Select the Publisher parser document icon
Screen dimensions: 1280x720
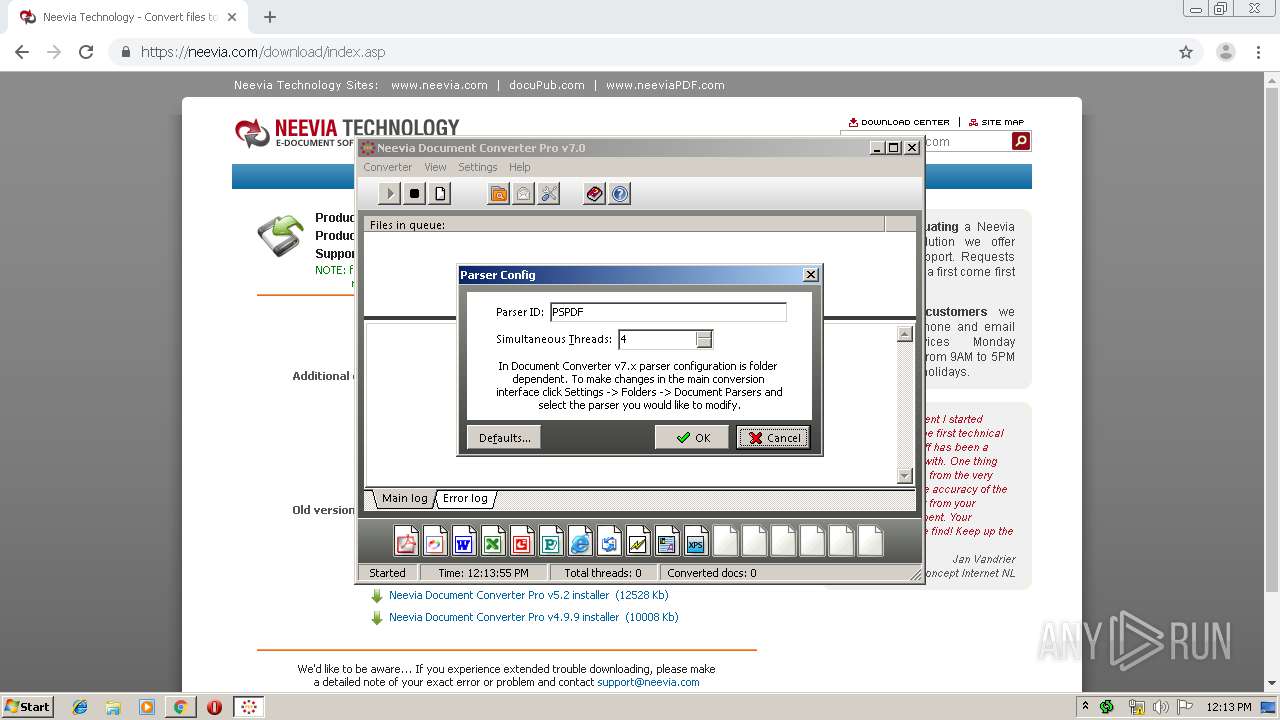tap(551, 541)
